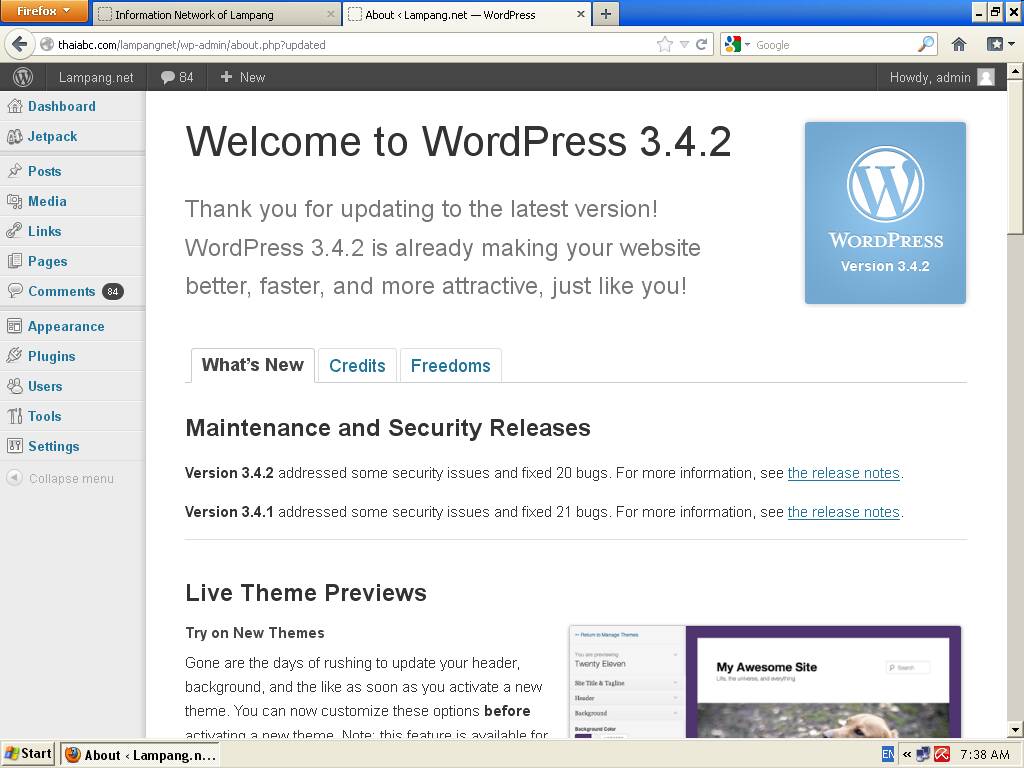
Task: Click the Appearance icon in sidebar
Action: [14, 326]
